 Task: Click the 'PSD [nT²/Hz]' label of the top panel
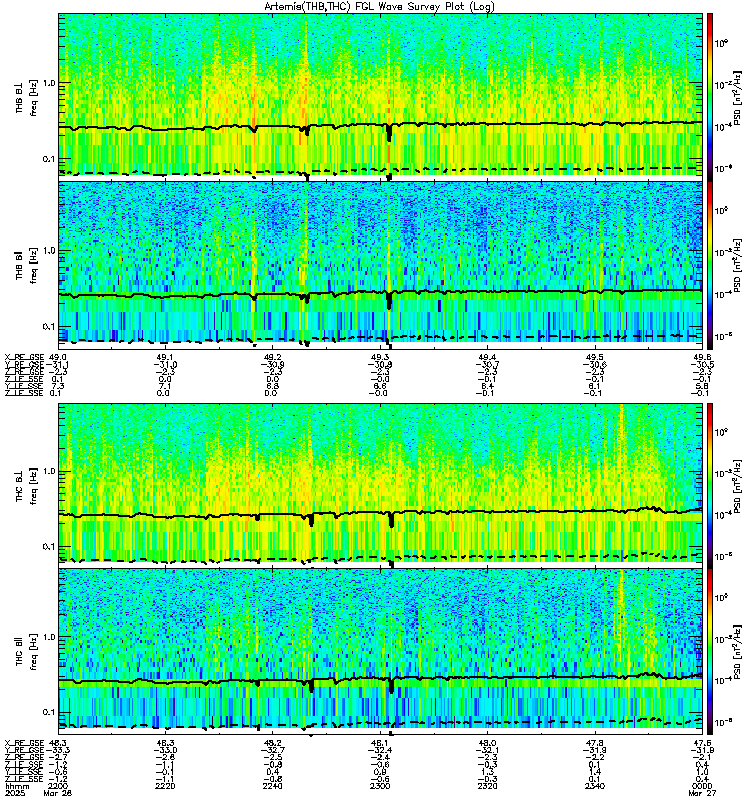pos(737,97)
